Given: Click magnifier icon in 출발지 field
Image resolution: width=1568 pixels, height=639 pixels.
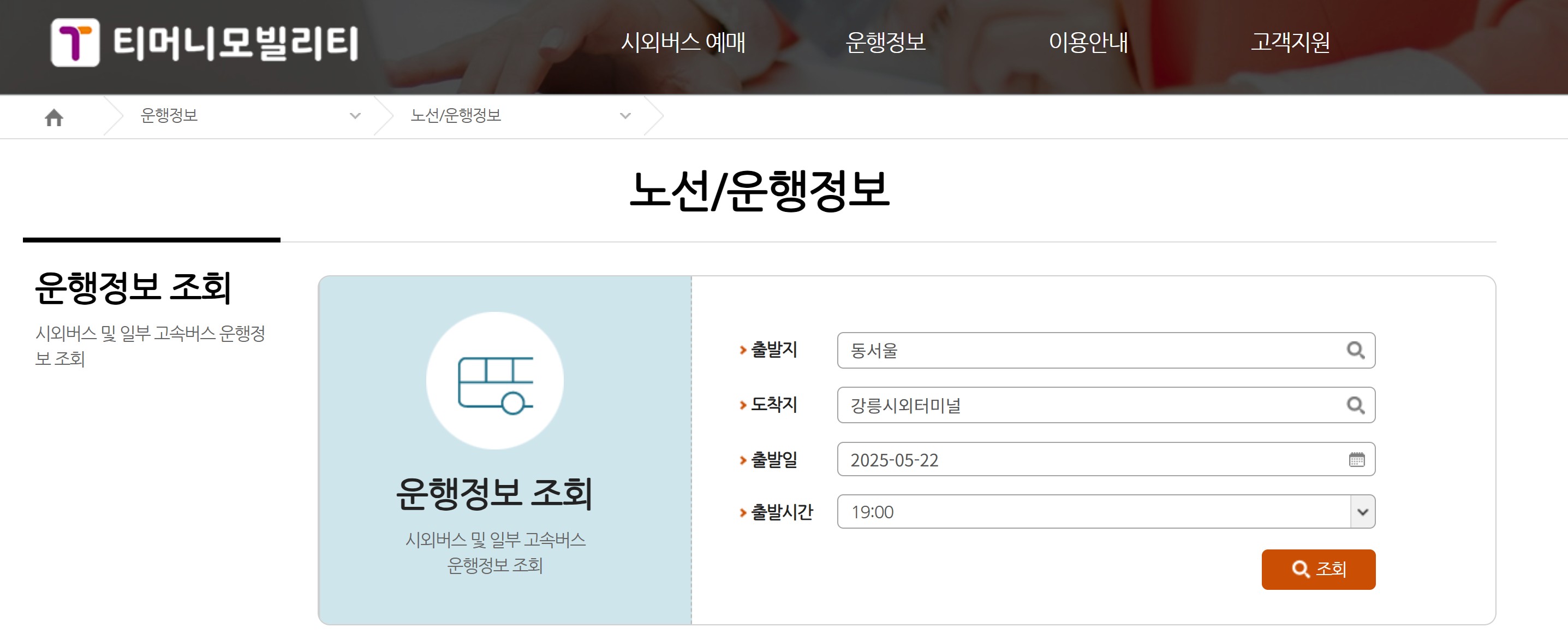Looking at the screenshot, I should click(1355, 350).
